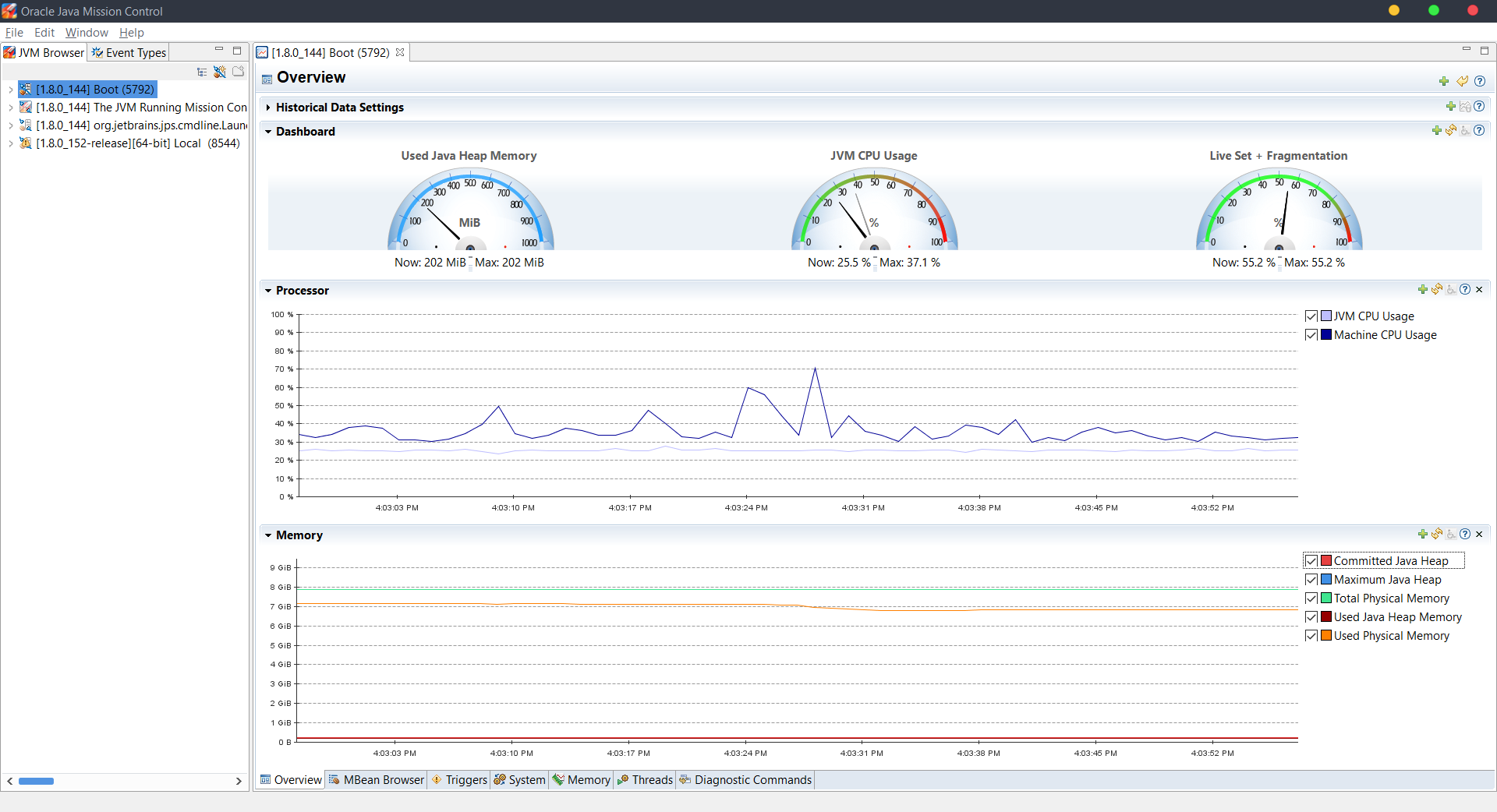This screenshot has height=812, width=1497.
Task: Click the JVM CPU Usage lavender swatch
Action: coord(1326,316)
